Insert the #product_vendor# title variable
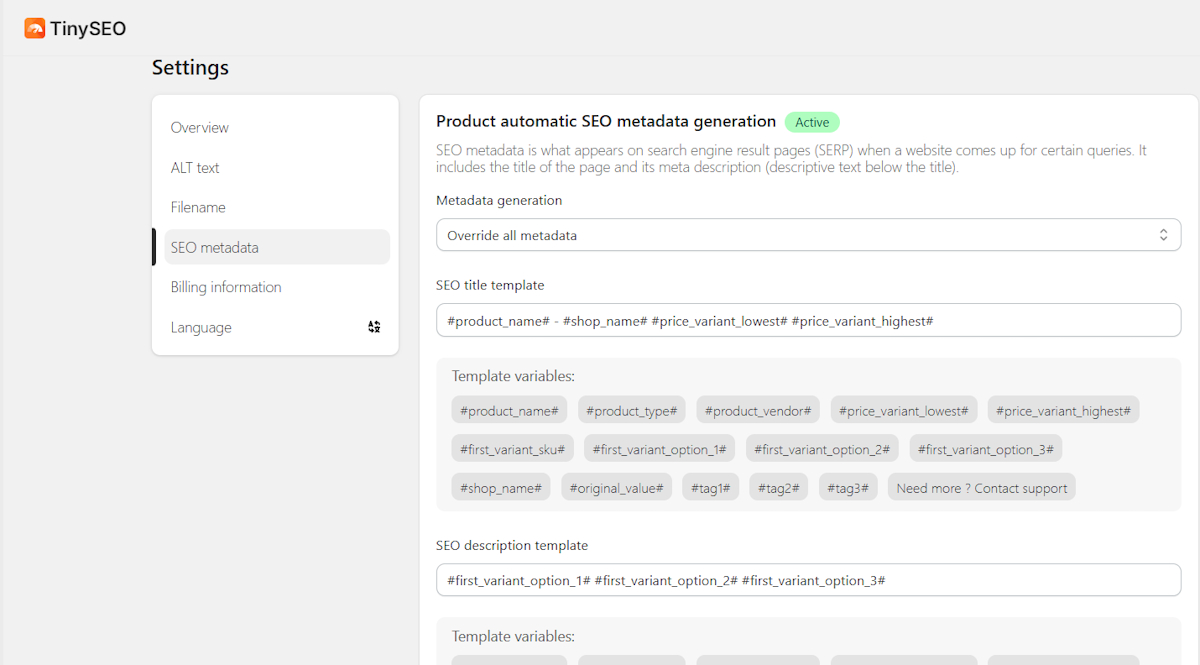The width and height of the screenshot is (1200, 665). (757, 410)
